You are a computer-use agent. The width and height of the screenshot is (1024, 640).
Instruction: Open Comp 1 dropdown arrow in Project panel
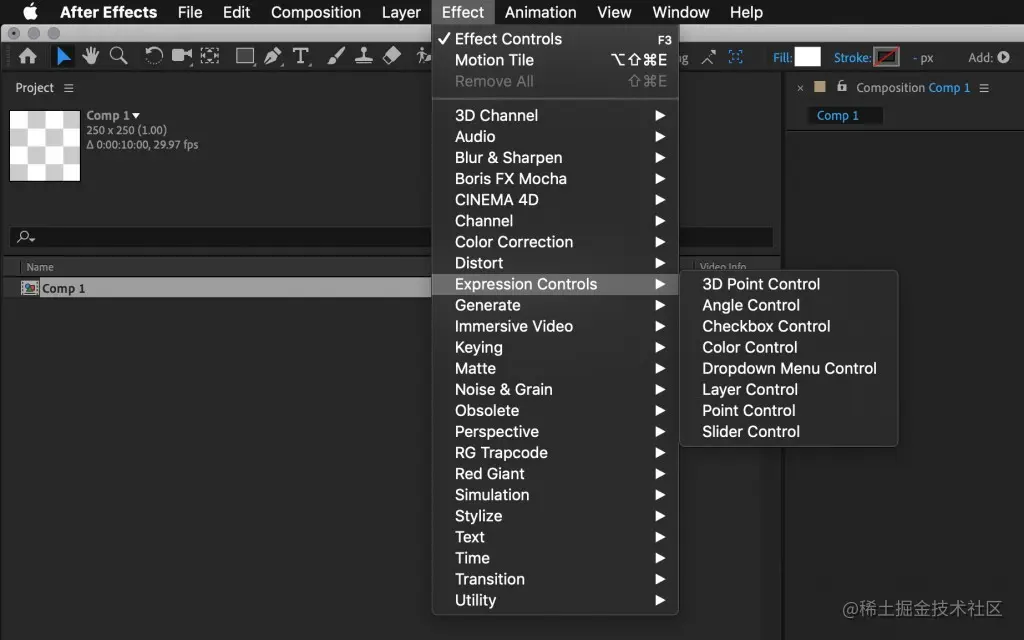(x=136, y=116)
